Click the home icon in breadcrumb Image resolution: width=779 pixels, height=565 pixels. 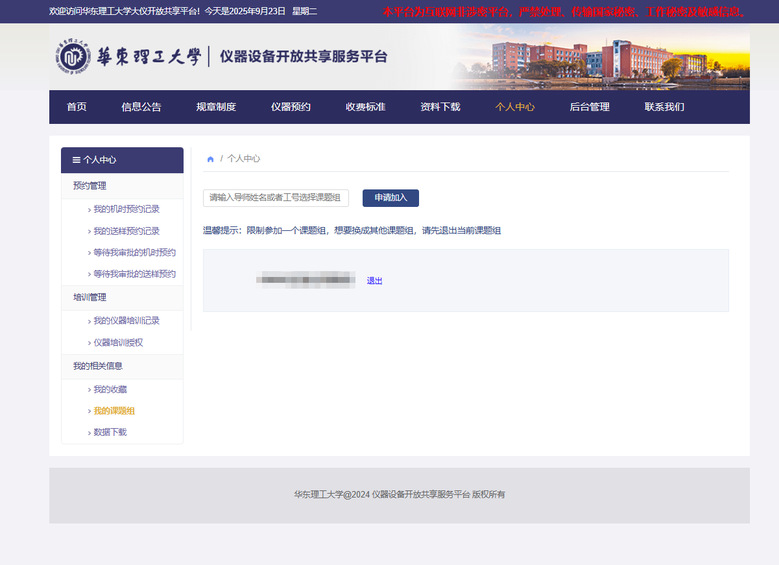(x=210, y=159)
